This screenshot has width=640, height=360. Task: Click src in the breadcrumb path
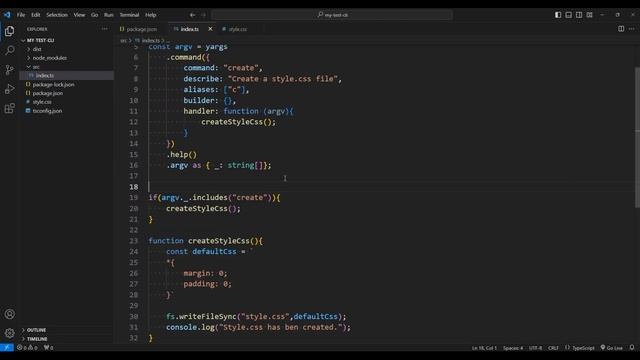pos(123,40)
